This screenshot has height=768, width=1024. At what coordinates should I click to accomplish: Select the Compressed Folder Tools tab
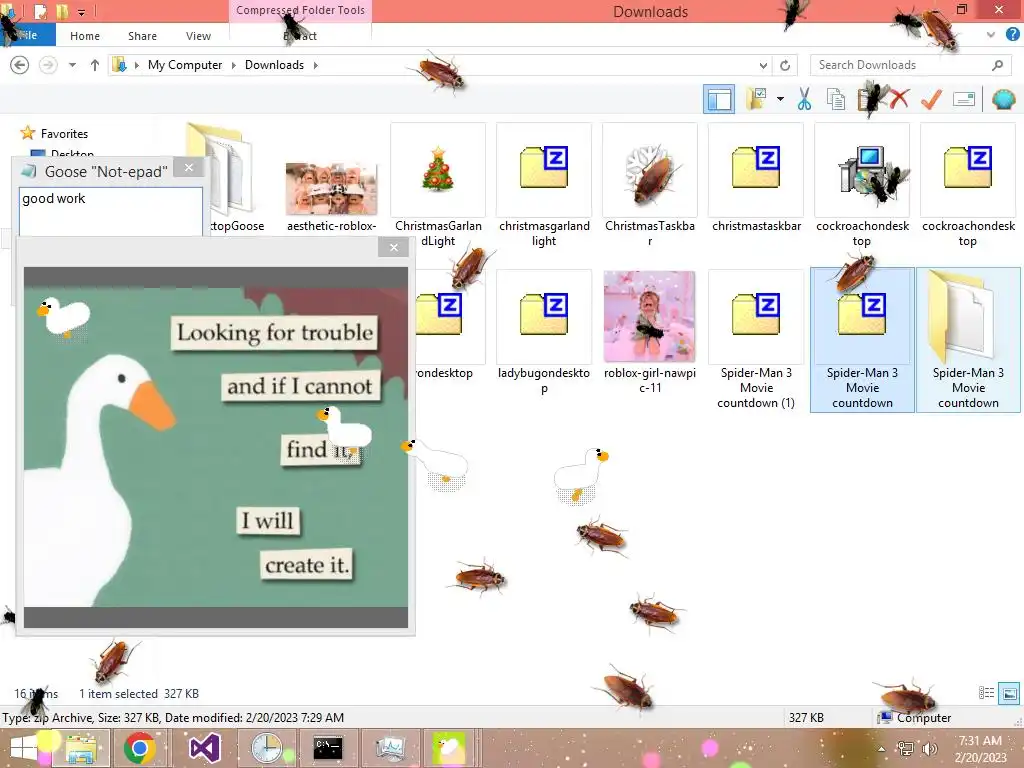pyautogui.click(x=300, y=10)
